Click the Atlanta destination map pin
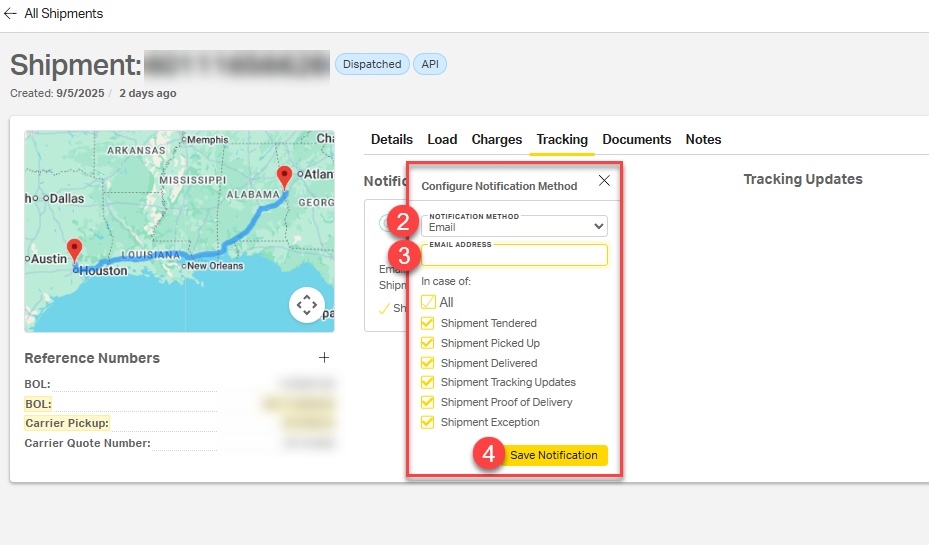 (x=285, y=177)
